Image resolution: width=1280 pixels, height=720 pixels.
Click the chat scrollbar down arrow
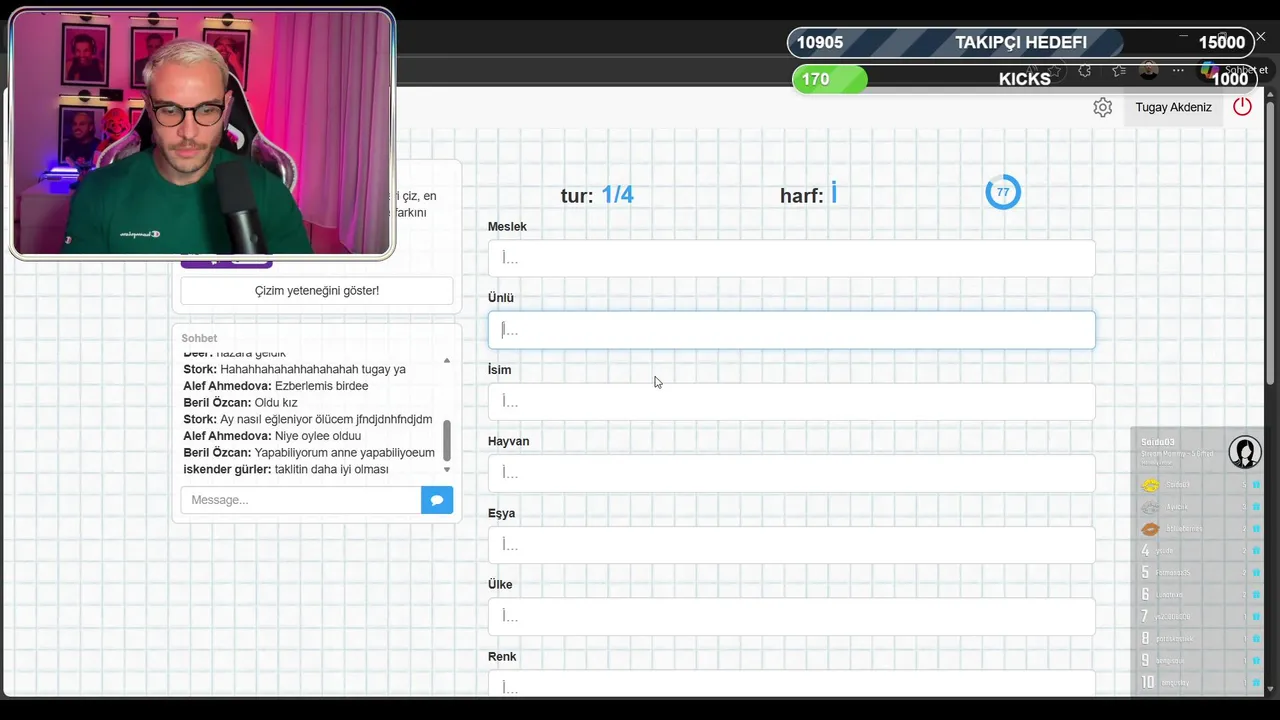447,469
